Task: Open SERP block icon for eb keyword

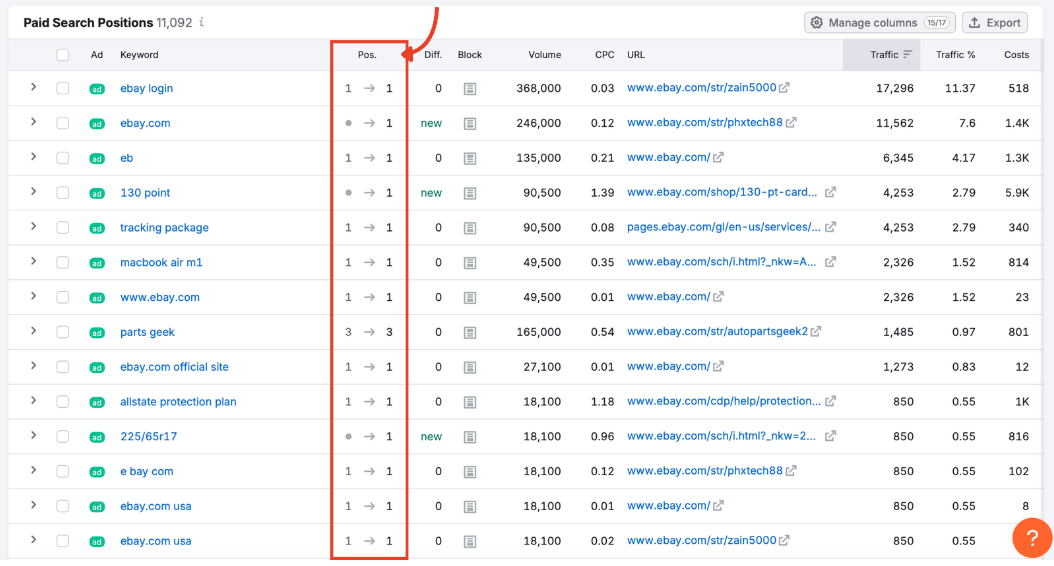Action: coord(470,159)
